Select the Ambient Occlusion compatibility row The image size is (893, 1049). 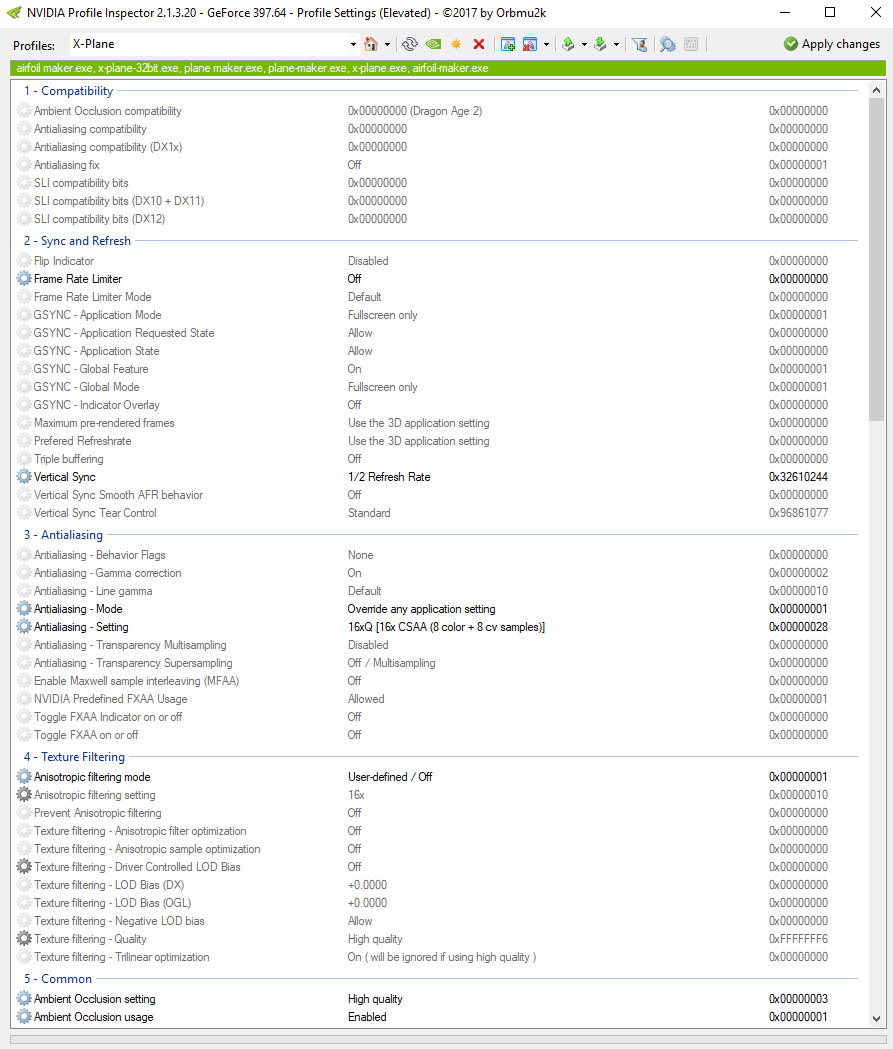tap(439, 111)
